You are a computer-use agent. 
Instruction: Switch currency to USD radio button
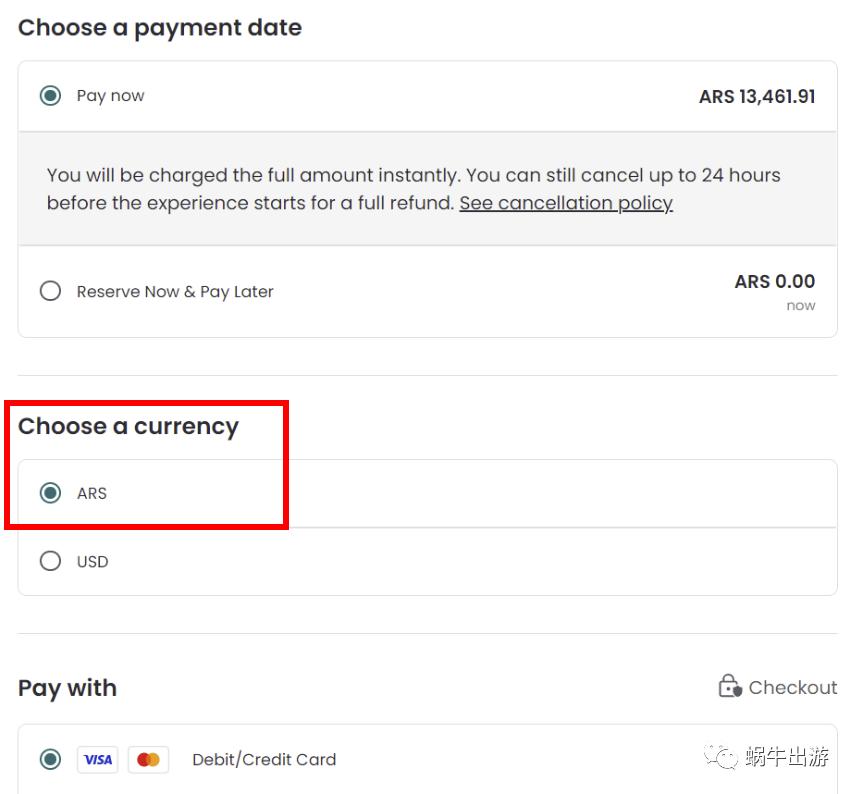coord(50,561)
